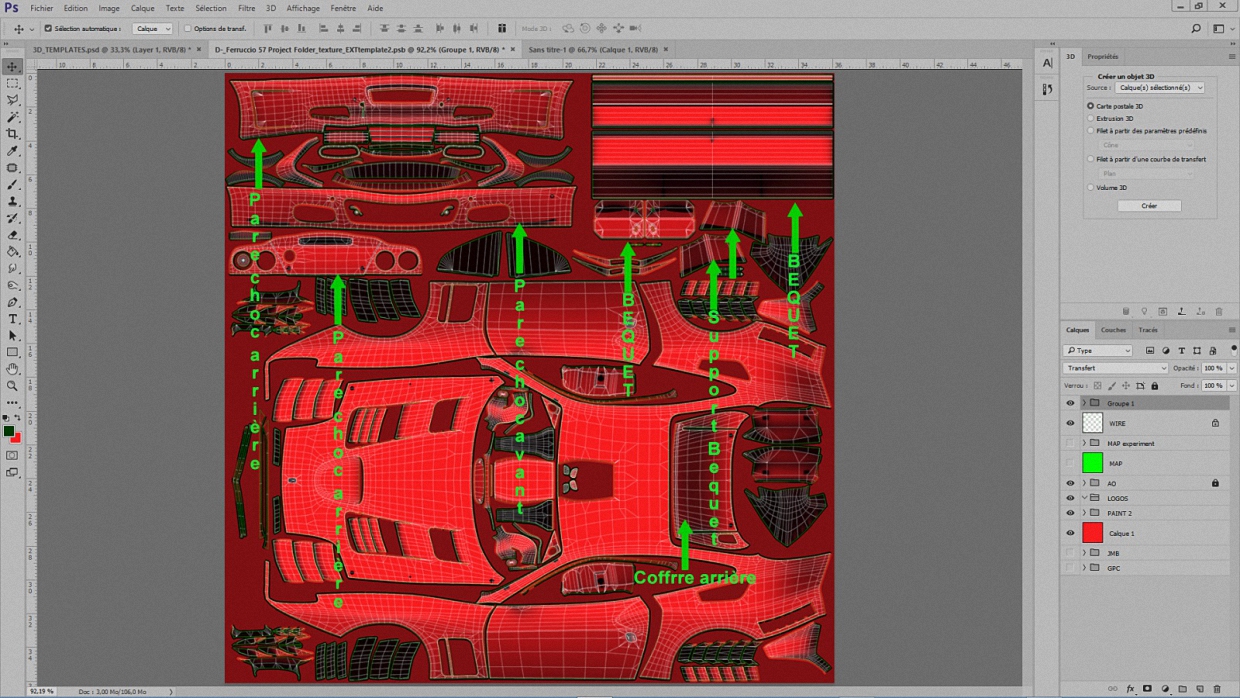The height and width of the screenshot is (698, 1240).
Task: Open the Affichage menu
Action: pos(303,8)
